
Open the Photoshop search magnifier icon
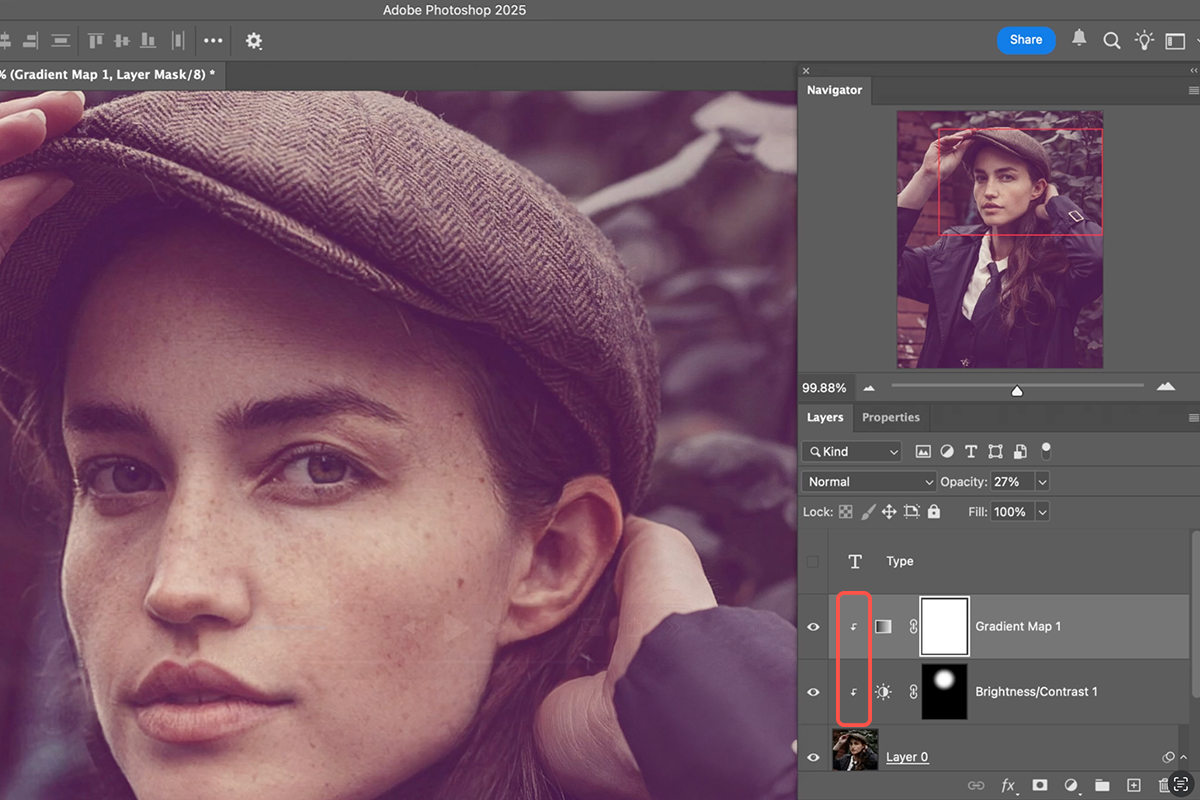tap(1111, 41)
